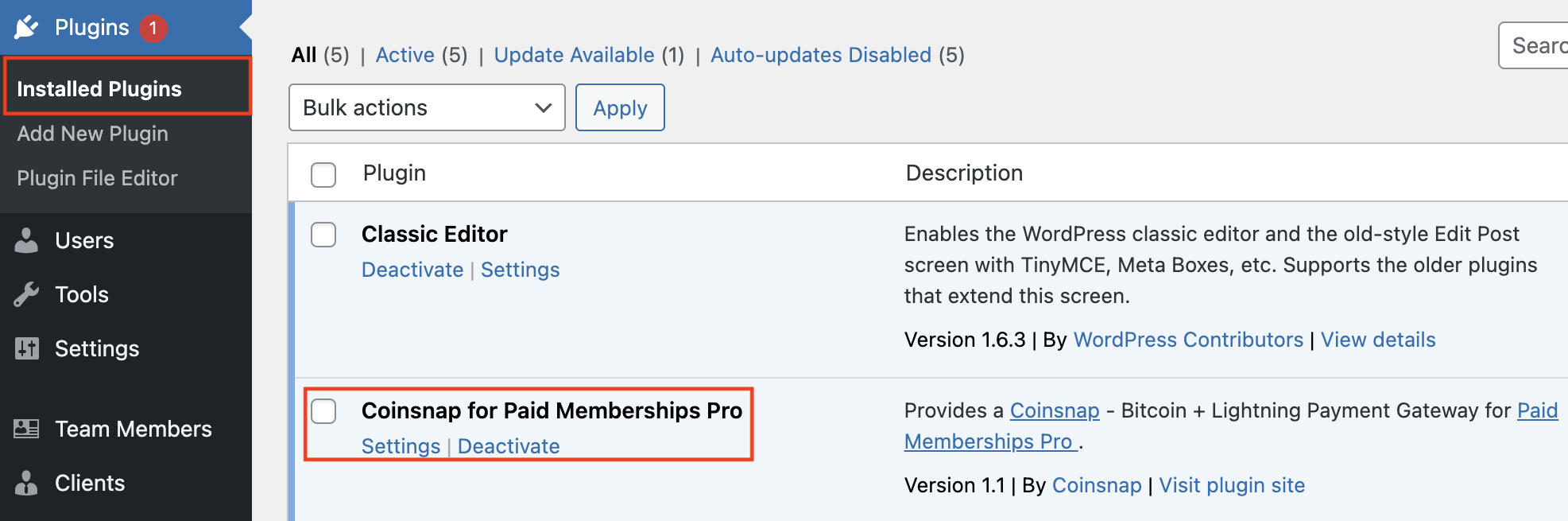Image resolution: width=1568 pixels, height=521 pixels.
Task: Click the Plugins plug icon in sidebar
Action: [27, 27]
